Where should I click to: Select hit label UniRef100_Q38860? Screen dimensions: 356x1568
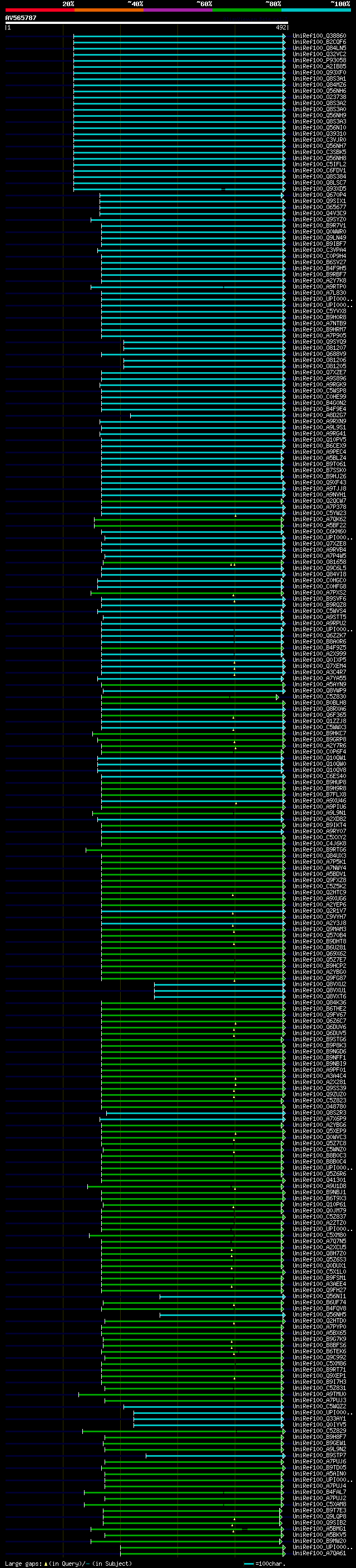(x=319, y=36)
